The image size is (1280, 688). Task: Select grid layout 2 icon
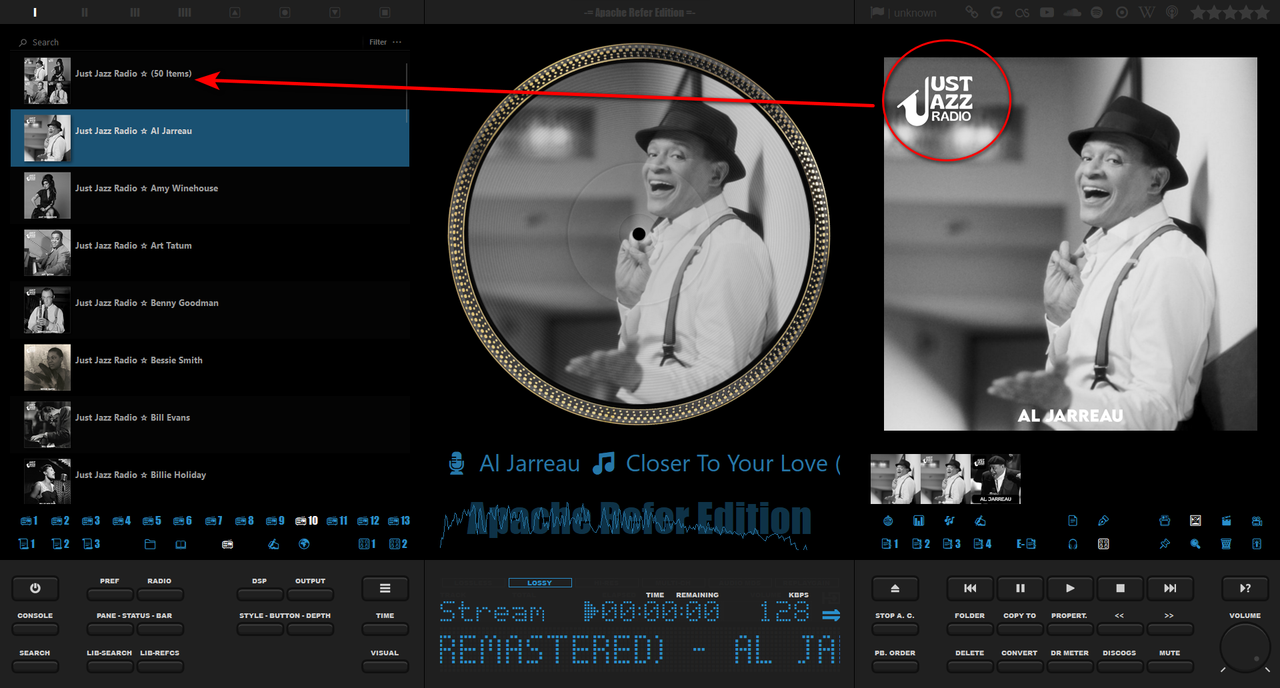(x=398, y=544)
